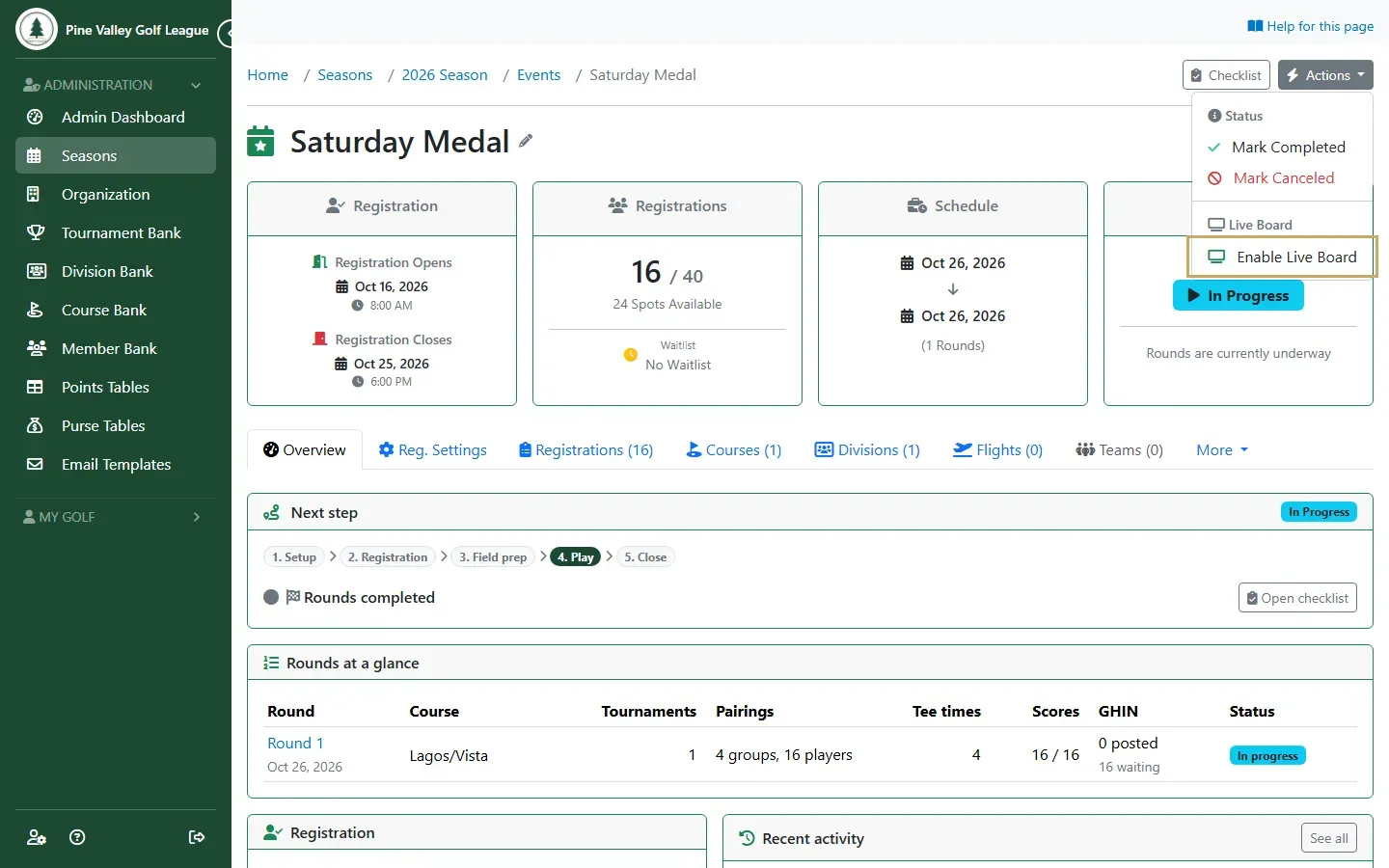
Task: Click the 5. Close step pill
Action: click(x=645, y=556)
